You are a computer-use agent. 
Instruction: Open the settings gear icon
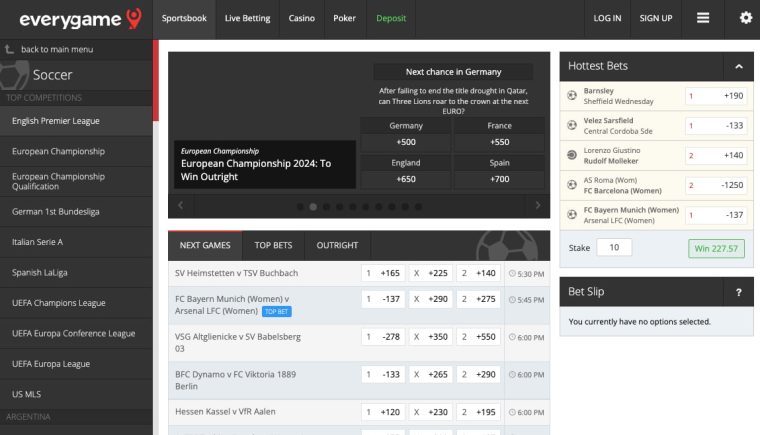(745, 18)
